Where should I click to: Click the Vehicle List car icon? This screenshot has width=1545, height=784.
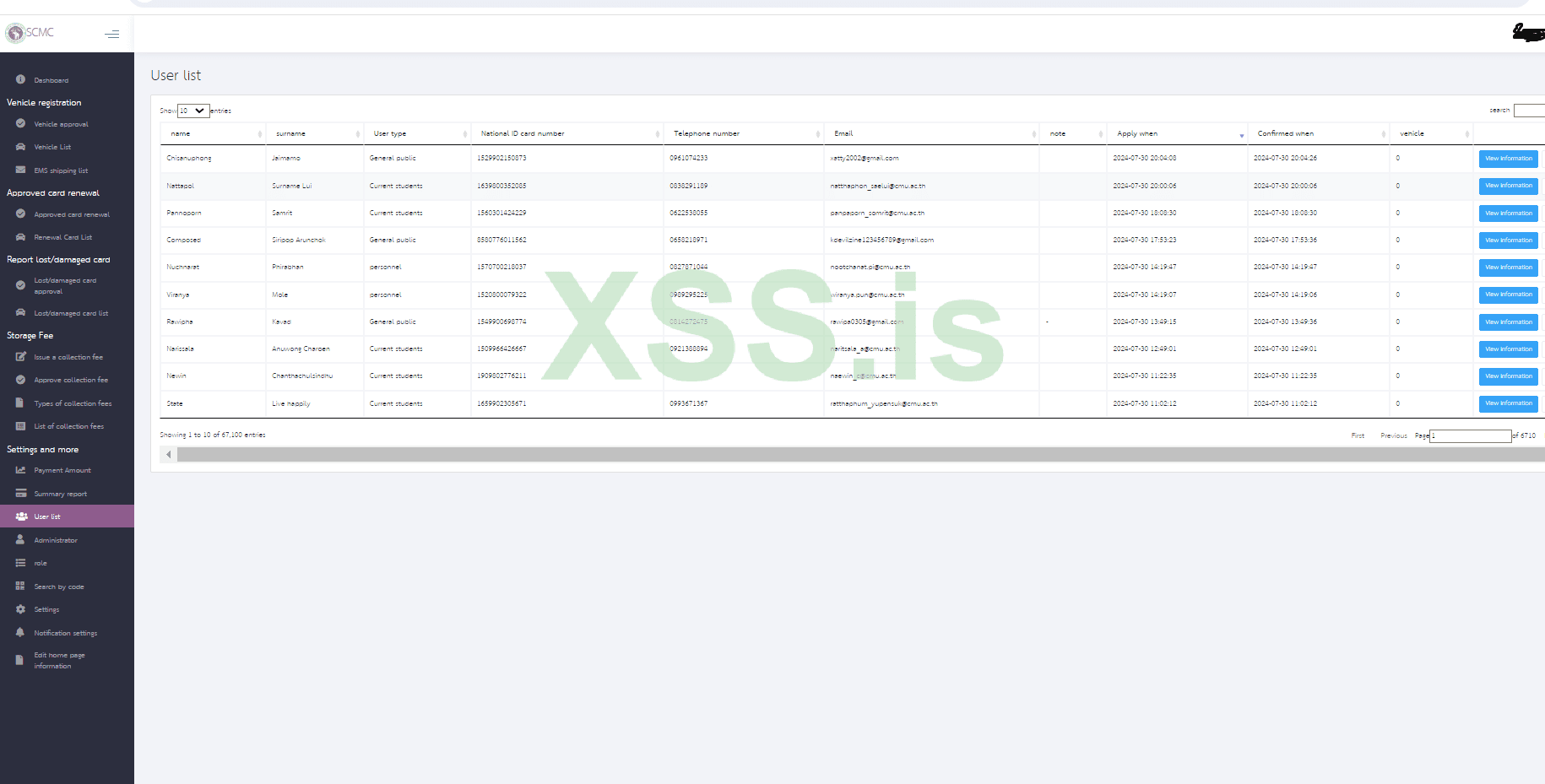(20, 146)
